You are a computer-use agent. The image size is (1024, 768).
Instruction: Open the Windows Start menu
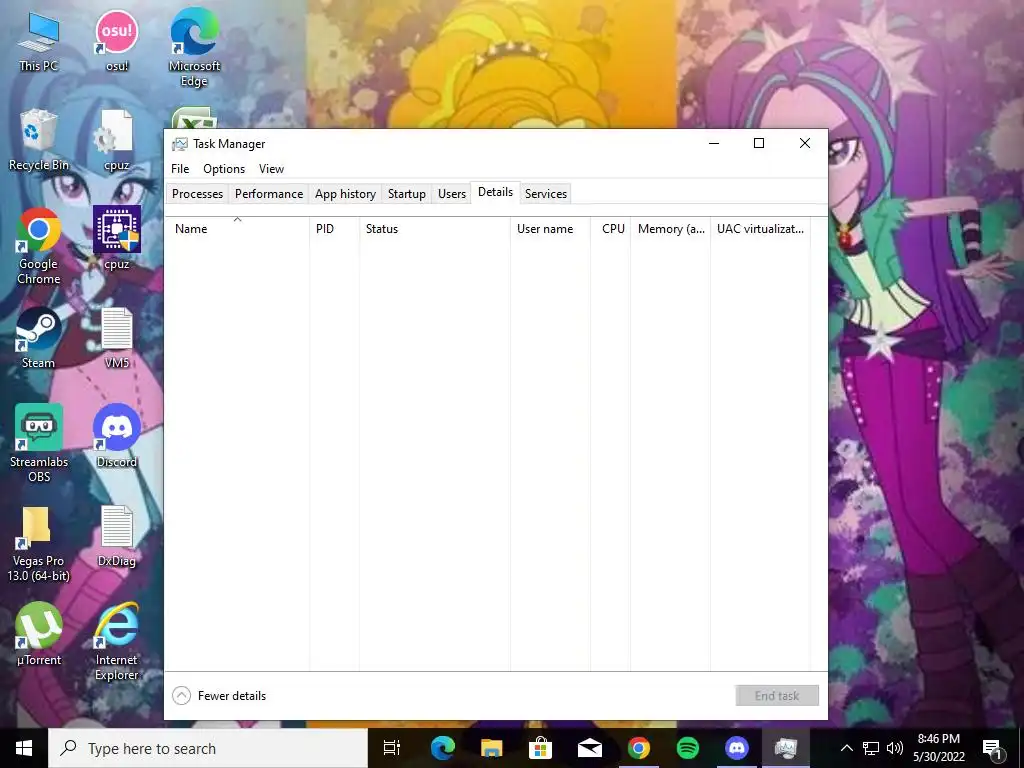click(24, 748)
